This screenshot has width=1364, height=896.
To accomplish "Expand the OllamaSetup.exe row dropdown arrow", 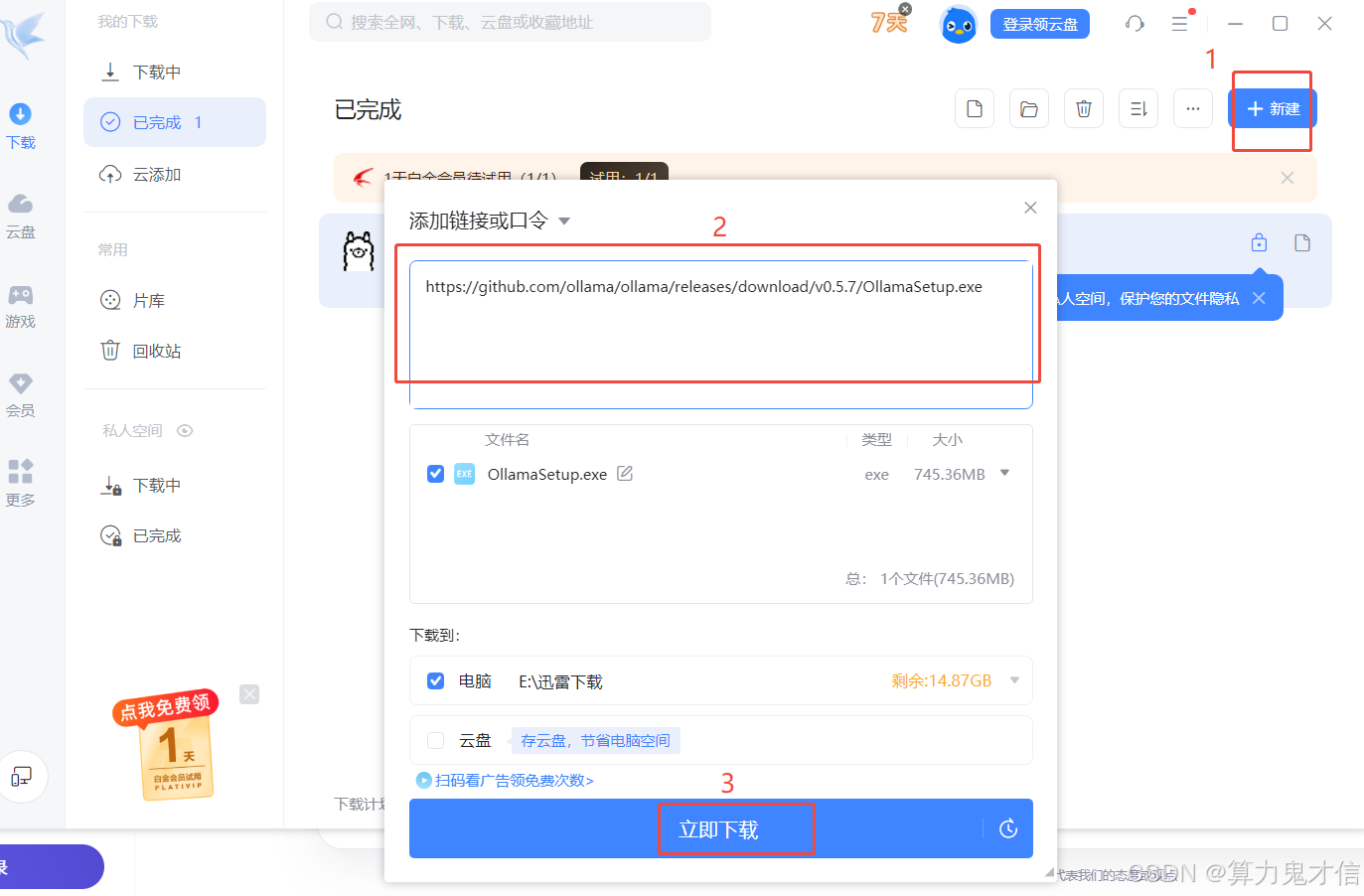I will click(1004, 473).
